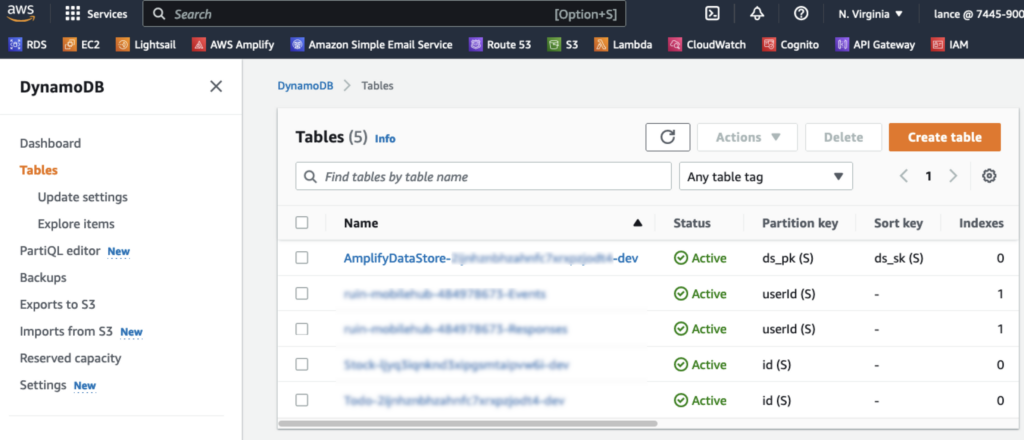Open the Any table tag dropdown
The height and width of the screenshot is (440, 1024).
(x=765, y=176)
